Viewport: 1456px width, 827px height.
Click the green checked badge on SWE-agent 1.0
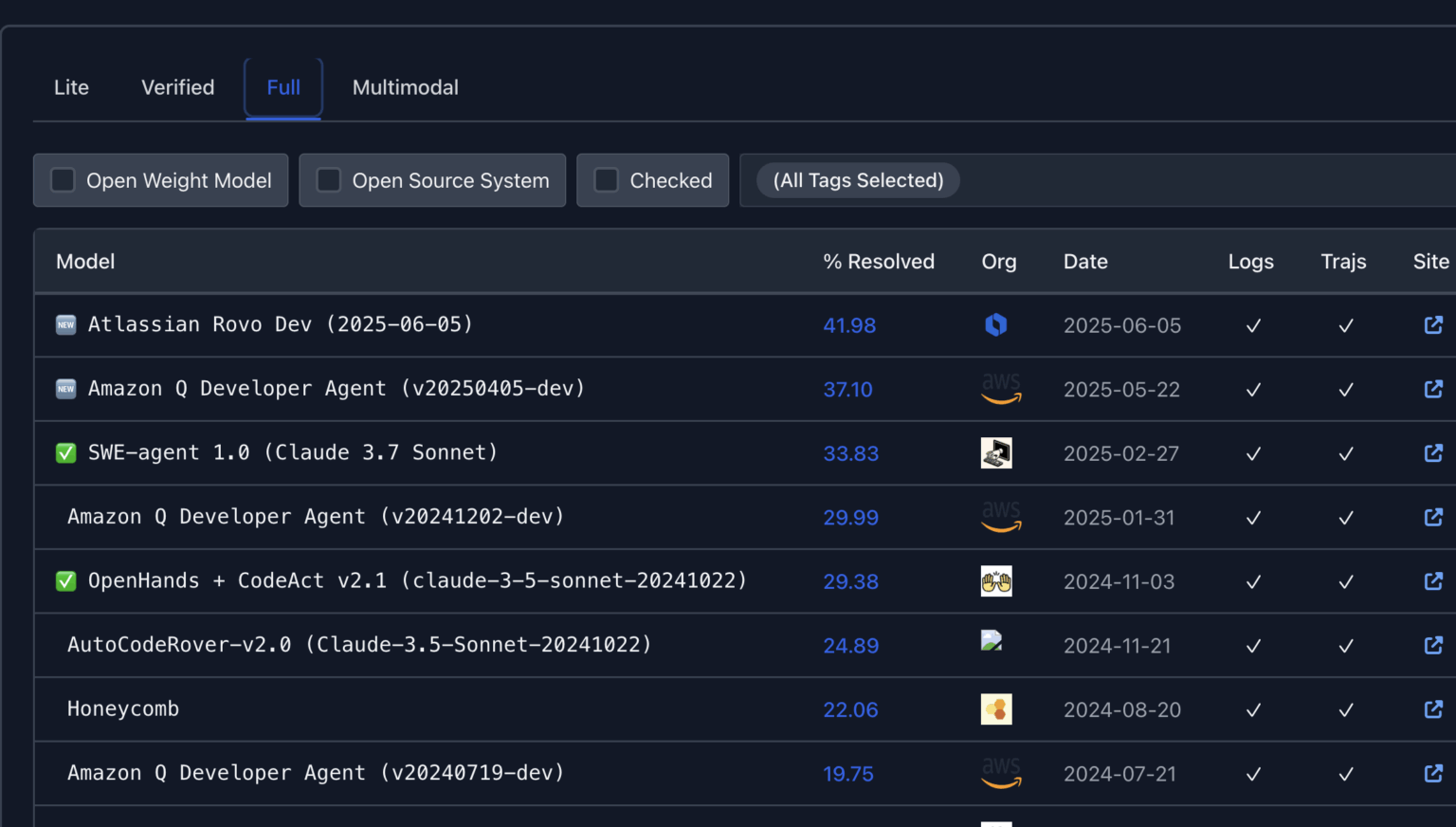(x=65, y=452)
